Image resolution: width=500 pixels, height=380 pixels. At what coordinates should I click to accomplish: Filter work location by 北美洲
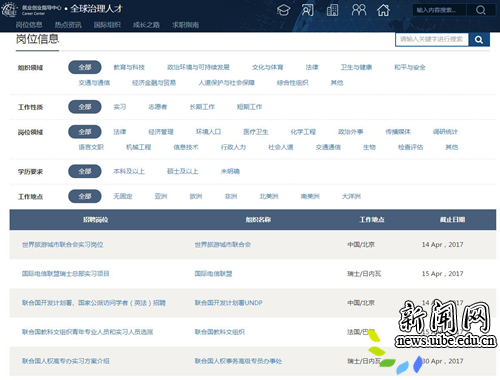pos(269,196)
